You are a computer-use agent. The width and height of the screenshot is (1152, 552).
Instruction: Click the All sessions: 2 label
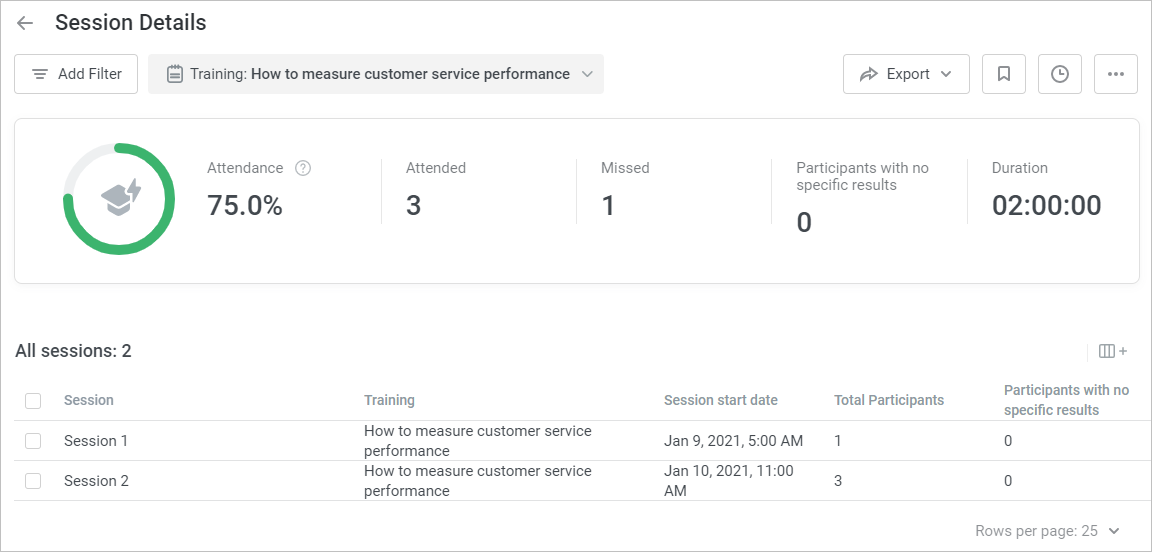[73, 351]
